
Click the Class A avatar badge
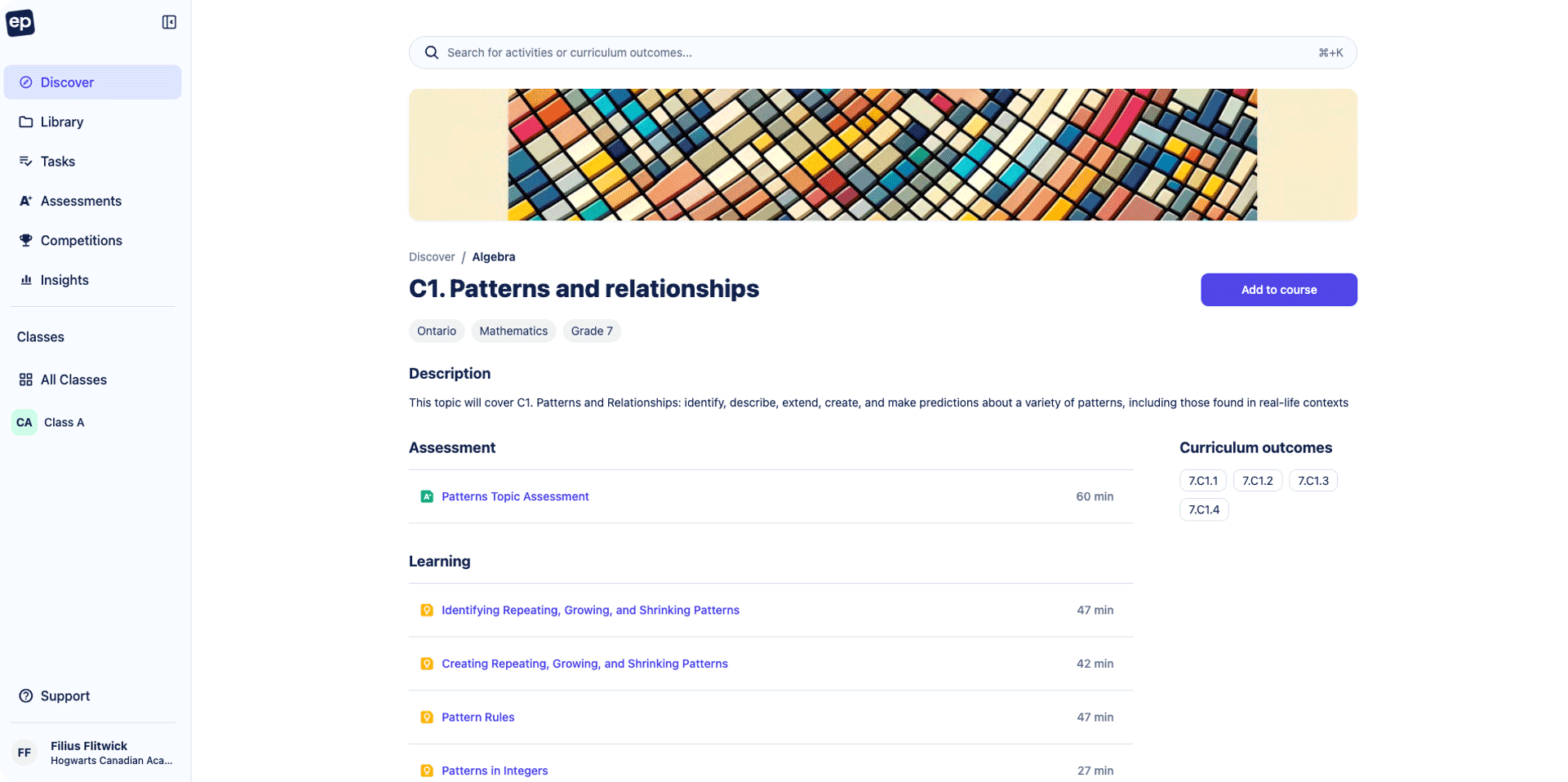24,422
